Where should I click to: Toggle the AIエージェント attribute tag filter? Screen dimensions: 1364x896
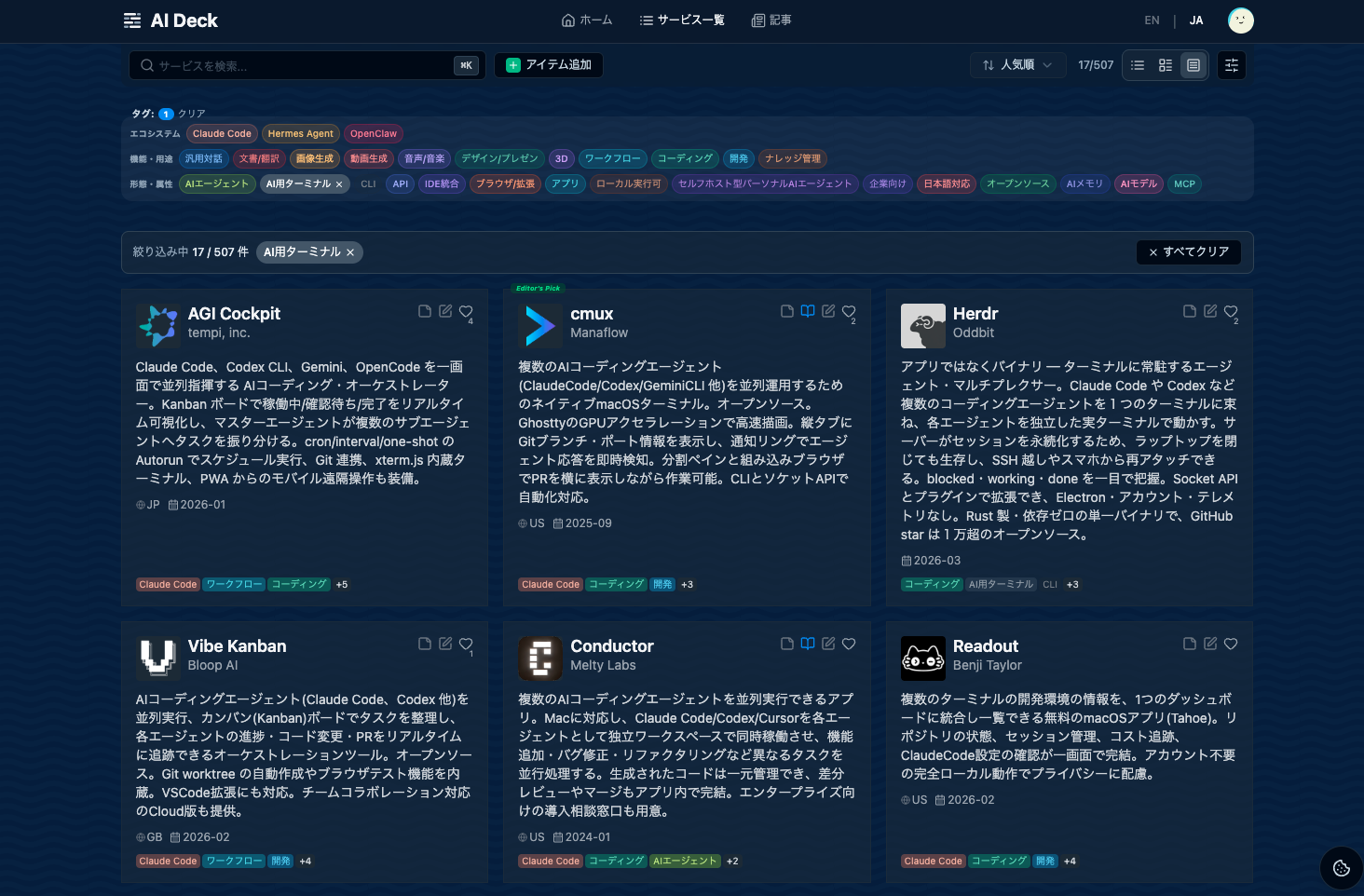click(x=217, y=184)
